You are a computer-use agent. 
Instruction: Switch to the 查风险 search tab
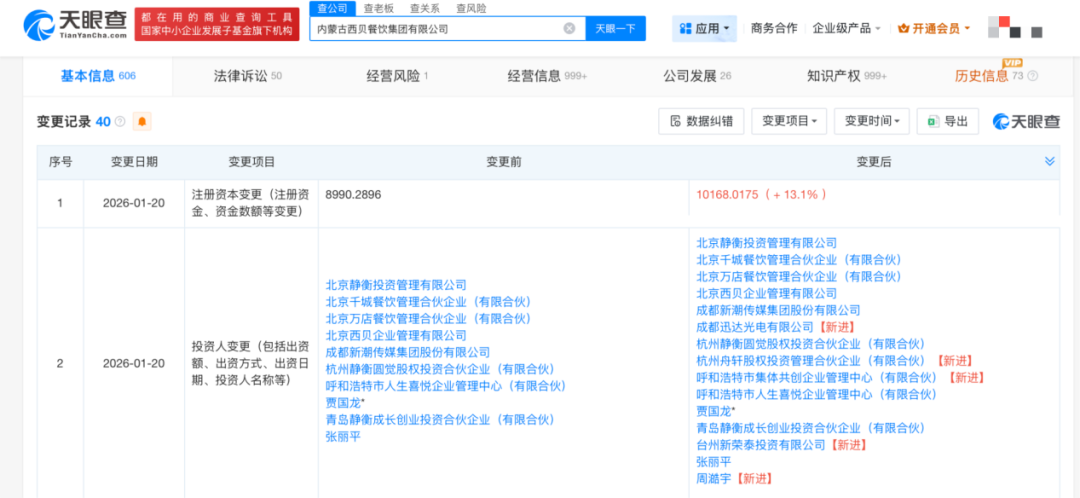click(471, 8)
